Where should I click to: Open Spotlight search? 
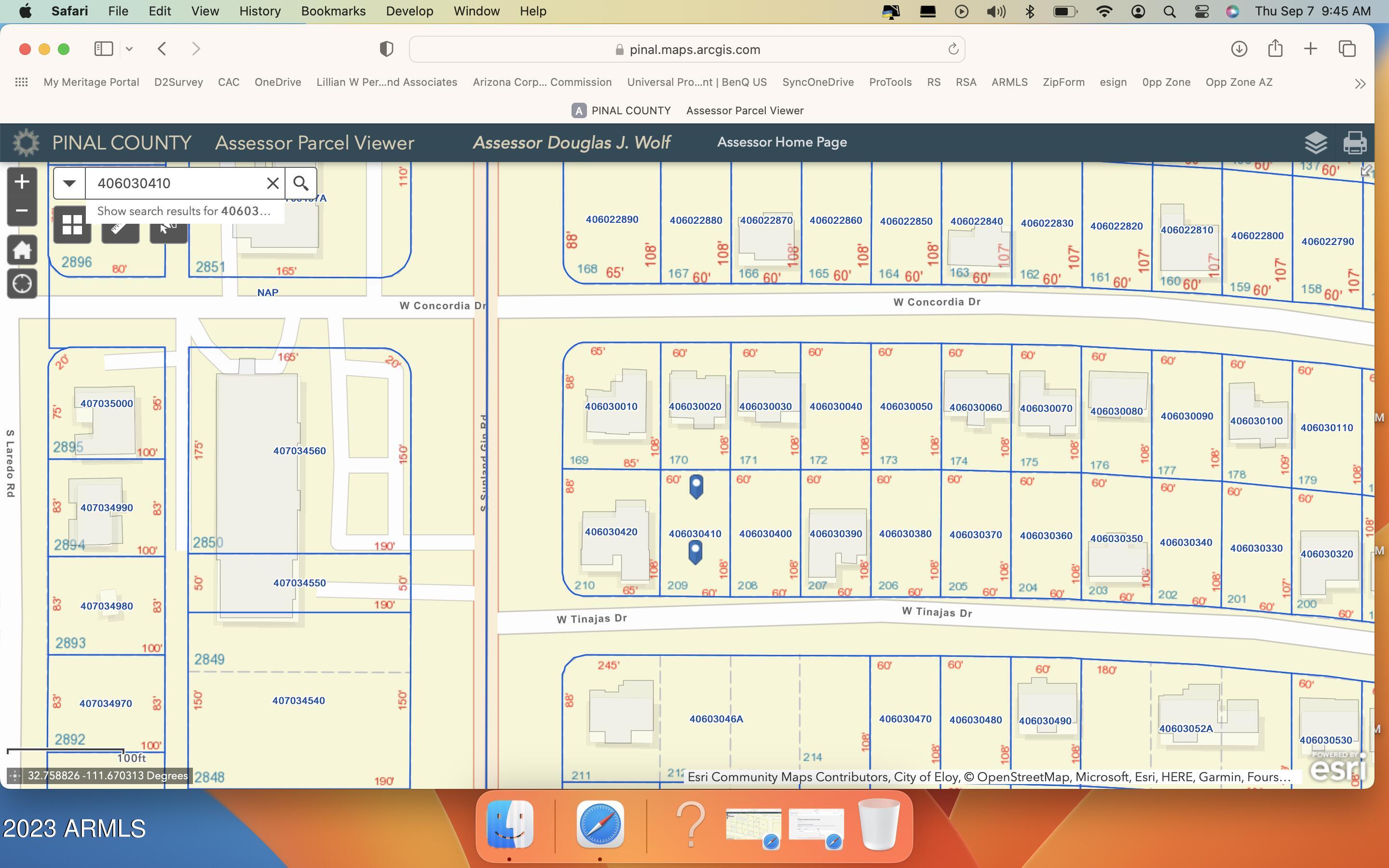click(1169, 12)
